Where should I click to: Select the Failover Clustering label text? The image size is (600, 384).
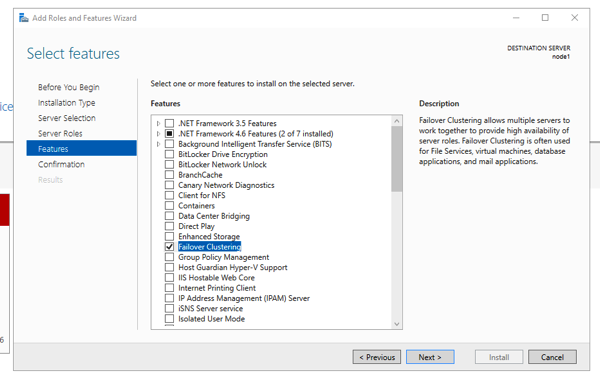pos(210,247)
